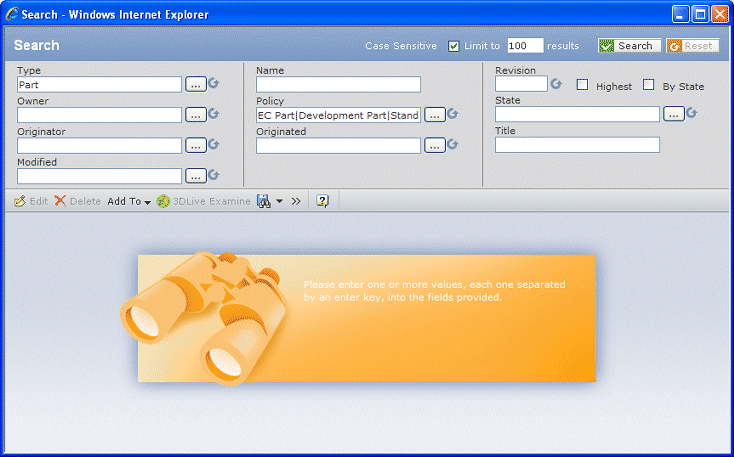Open the help question mark icon
The width and height of the screenshot is (734, 457).
click(x=323, y=201)
